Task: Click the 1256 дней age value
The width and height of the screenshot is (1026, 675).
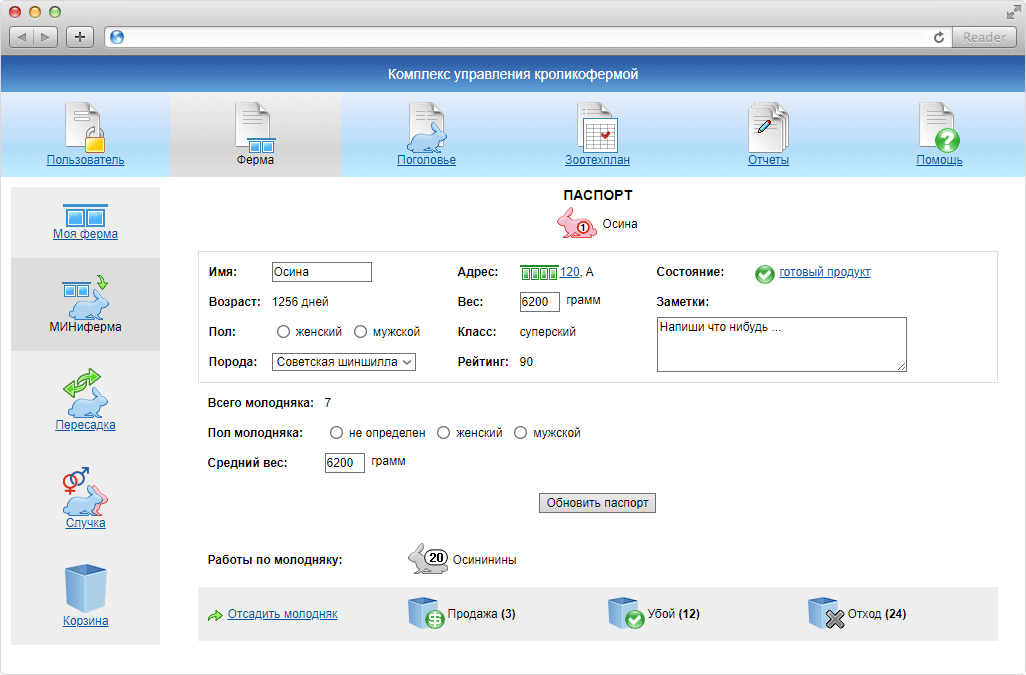Action: pyautogui.click(x=300, y=302)
